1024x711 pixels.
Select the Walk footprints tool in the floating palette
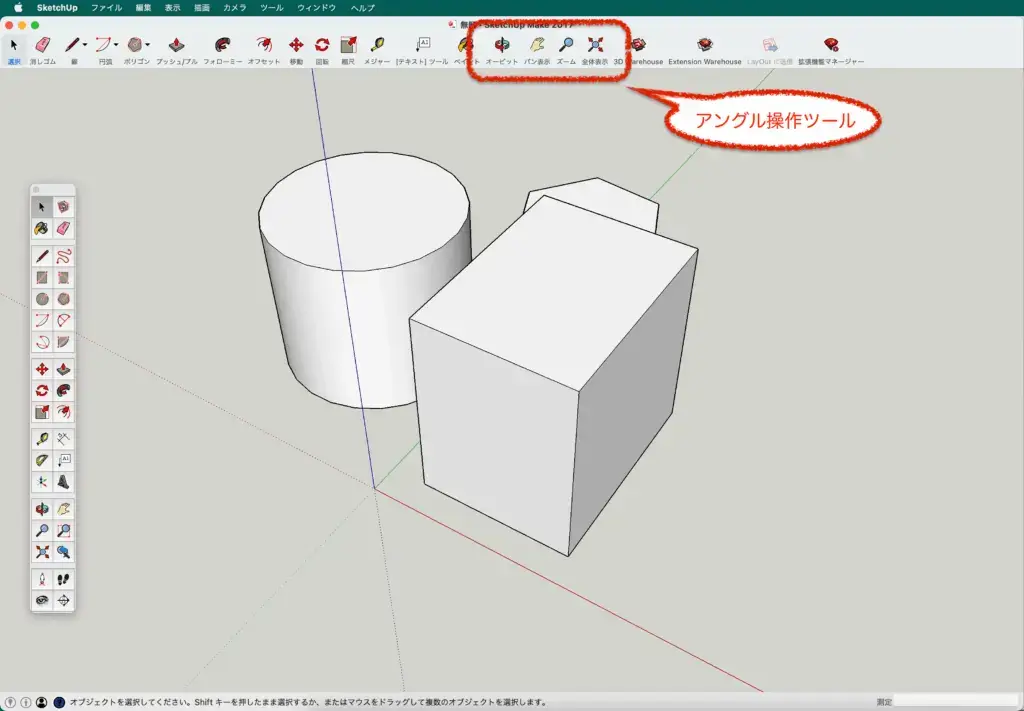click(x=63, y=580)
